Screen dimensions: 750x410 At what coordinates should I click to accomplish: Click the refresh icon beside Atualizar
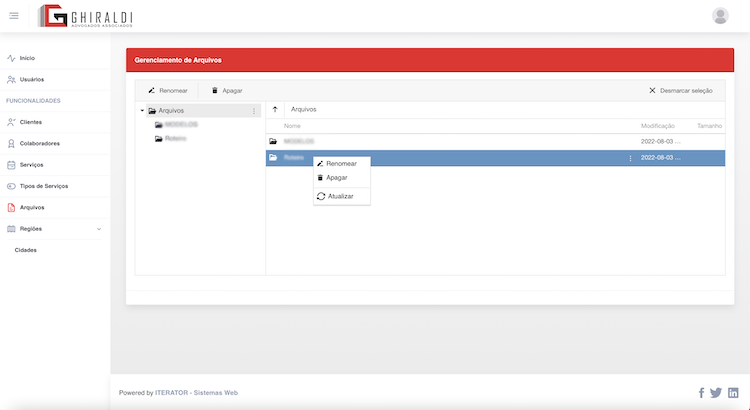321,196
